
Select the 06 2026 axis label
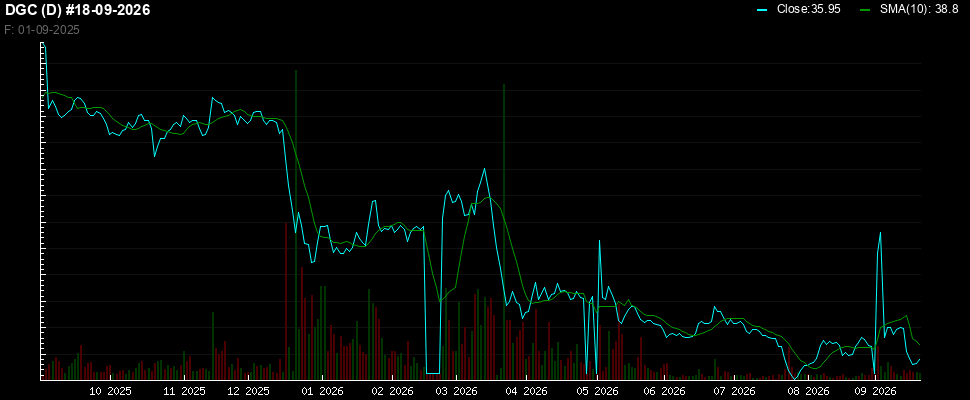tap(665, 391)
